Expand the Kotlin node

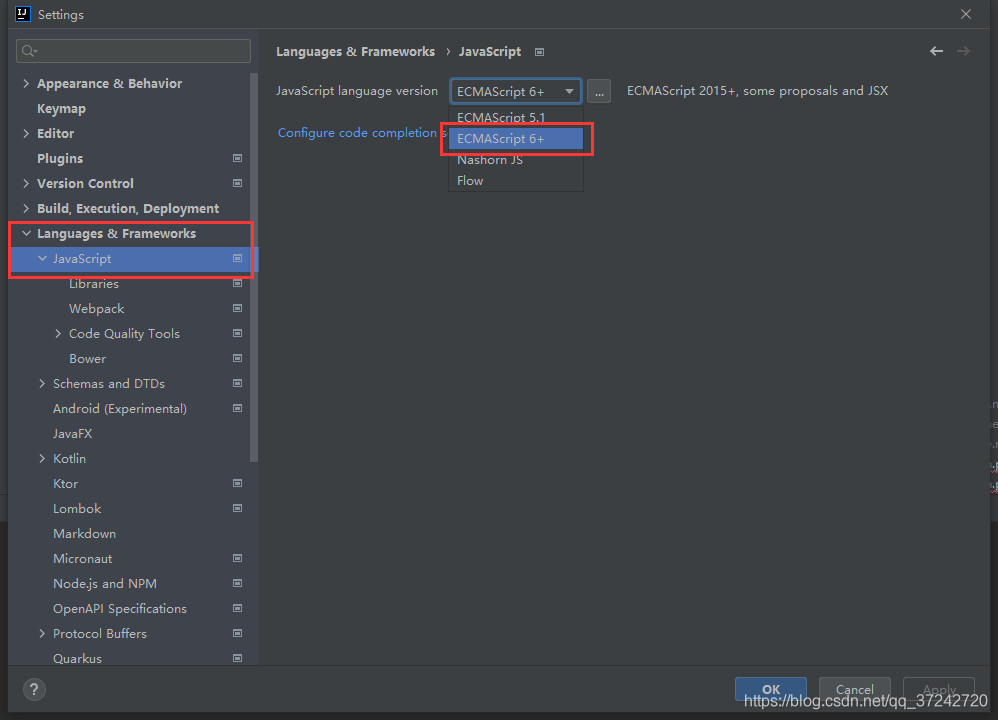[x=42, y=458]
